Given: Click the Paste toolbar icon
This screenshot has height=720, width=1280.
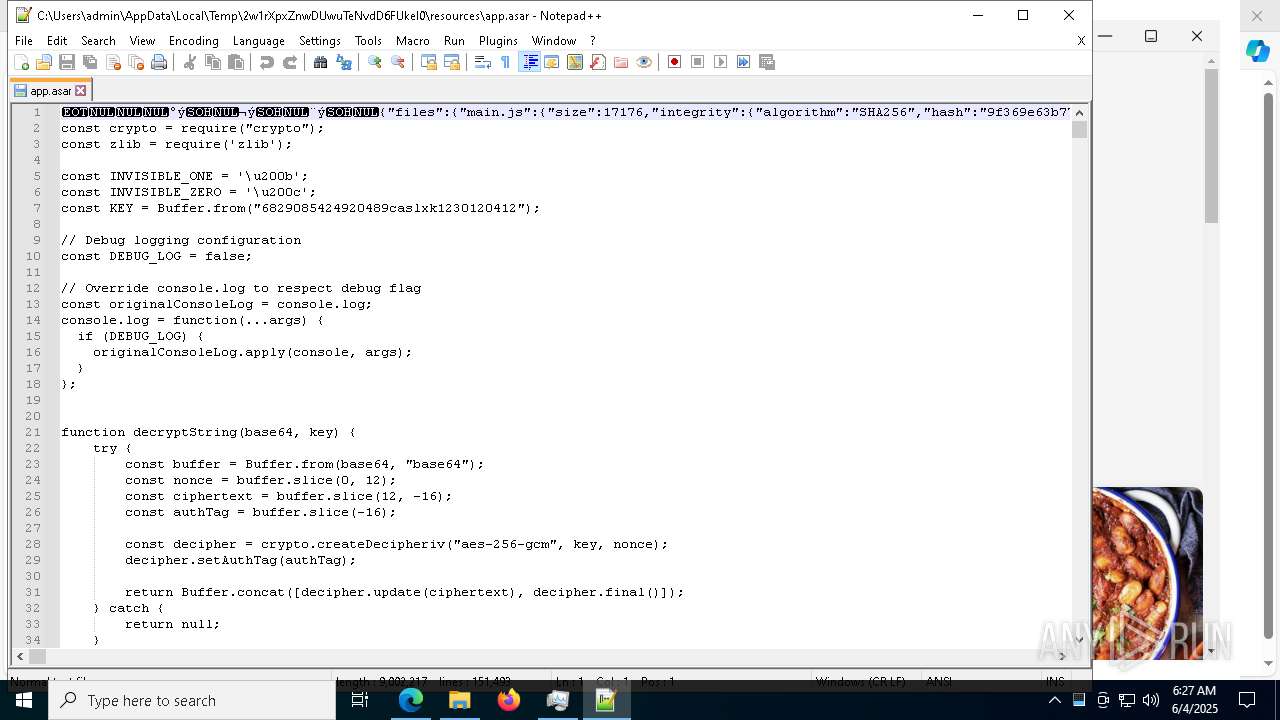Looking at the screenshot, I should (x=236, y=62).
